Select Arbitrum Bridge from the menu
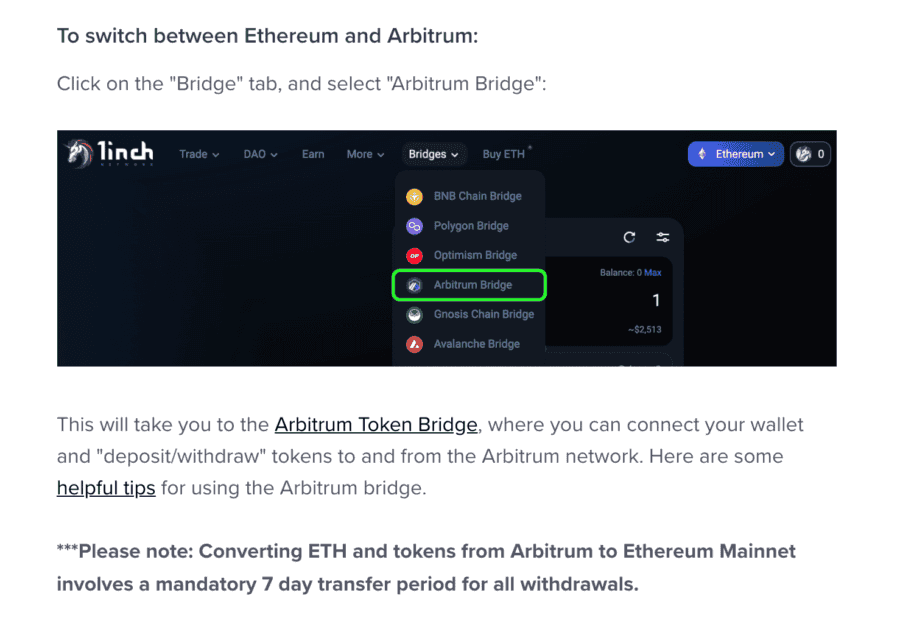 (469, 285)
